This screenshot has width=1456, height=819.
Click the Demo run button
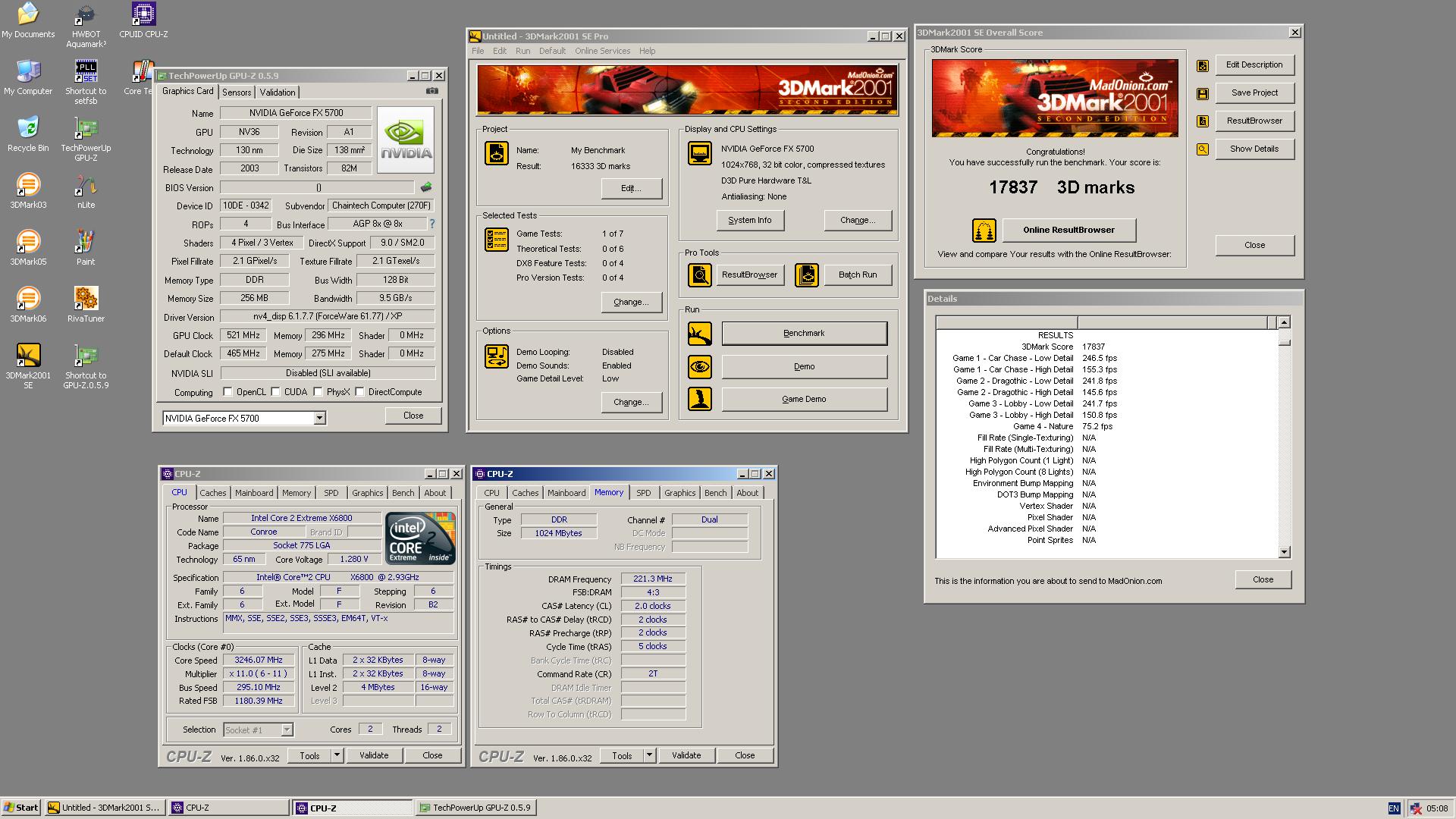[x=804, y=366]
